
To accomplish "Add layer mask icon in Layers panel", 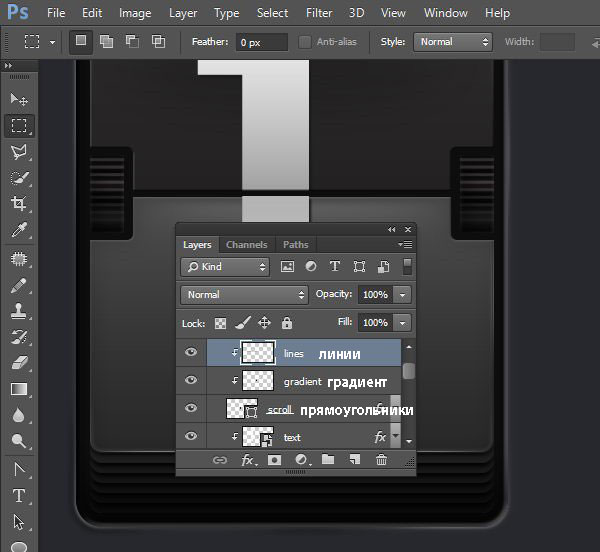I will 274,460.
